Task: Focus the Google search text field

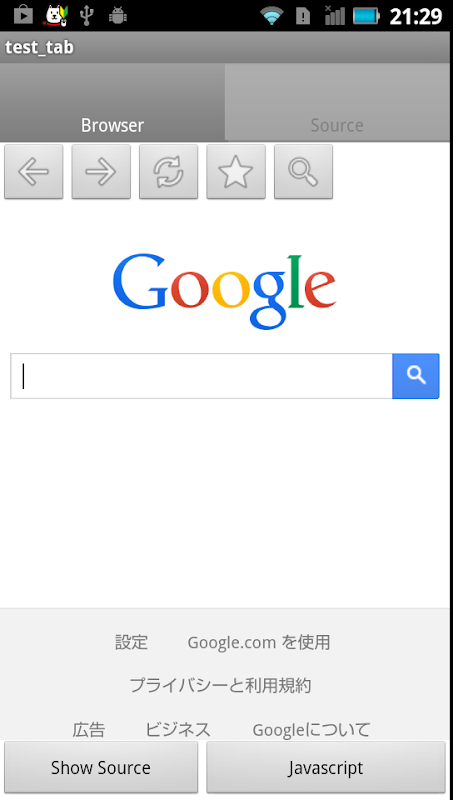Action: tap(202, 376)
